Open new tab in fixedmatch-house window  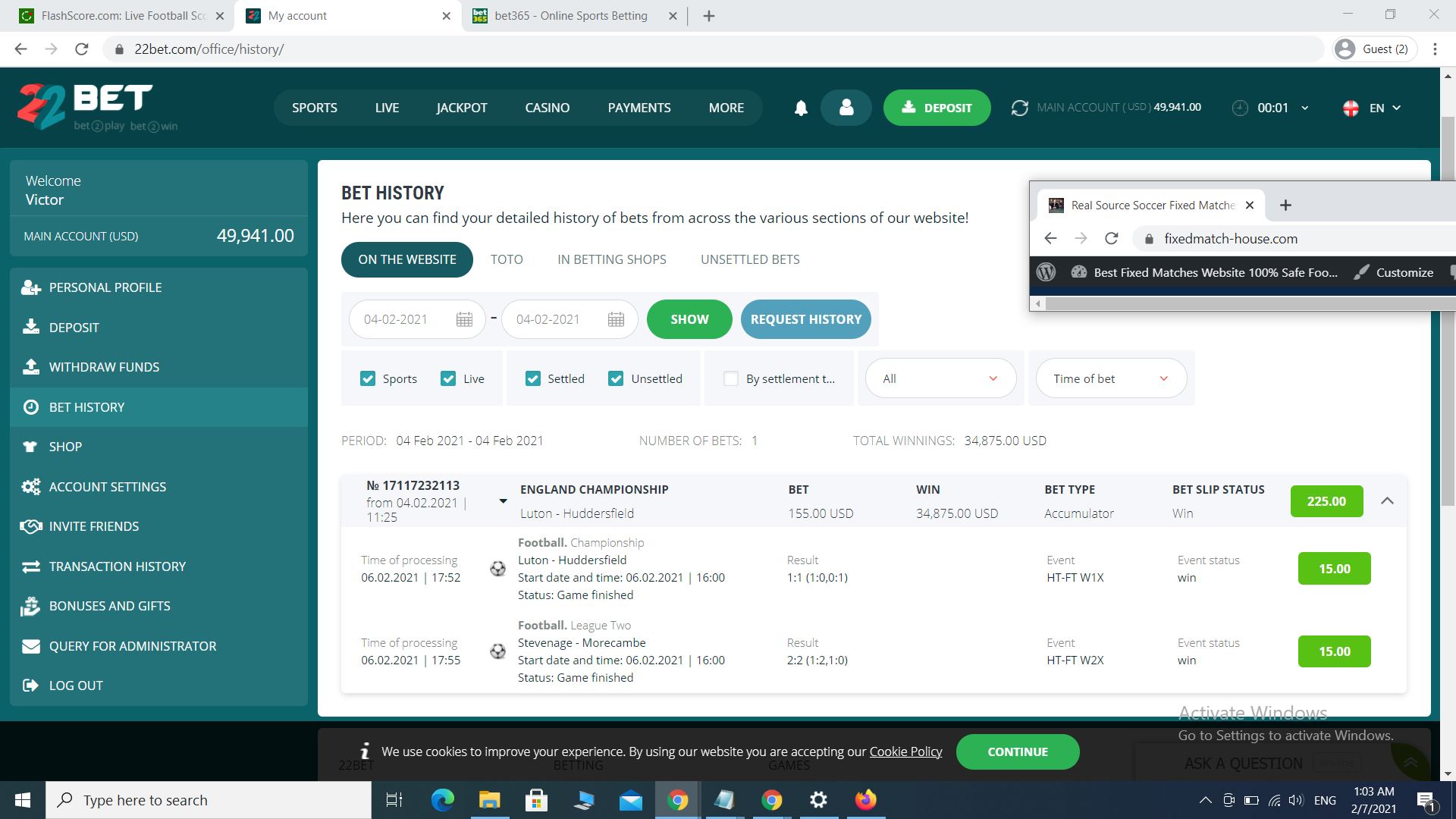1285,205
